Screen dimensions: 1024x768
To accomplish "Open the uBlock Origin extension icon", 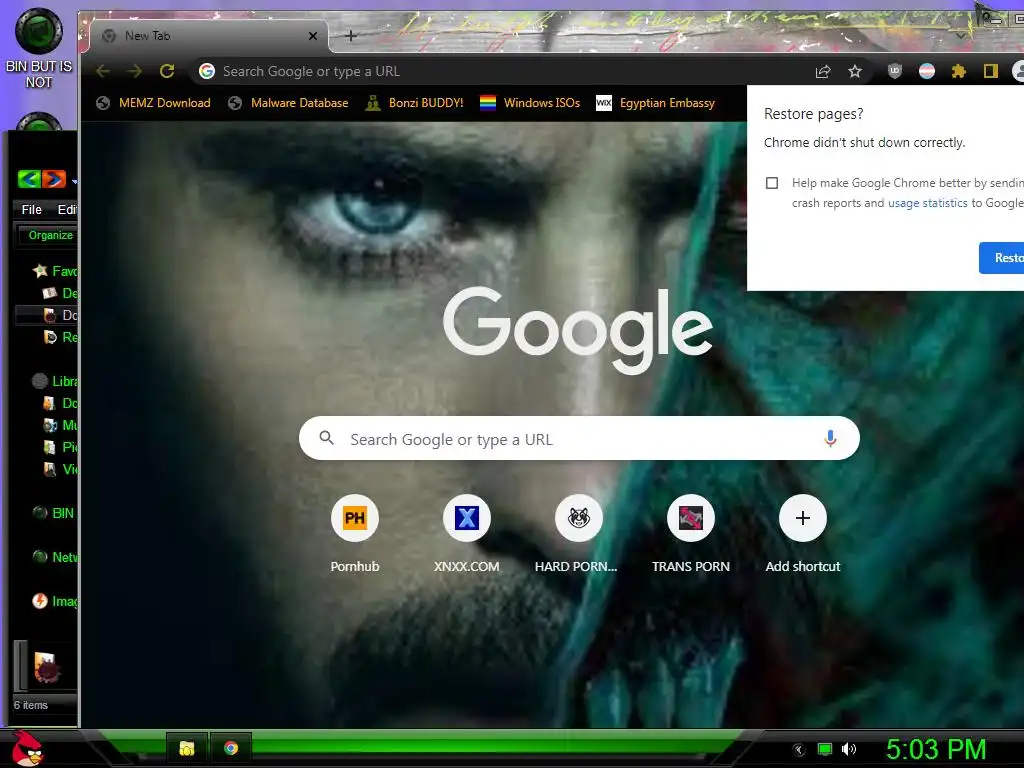I will 895,71.
